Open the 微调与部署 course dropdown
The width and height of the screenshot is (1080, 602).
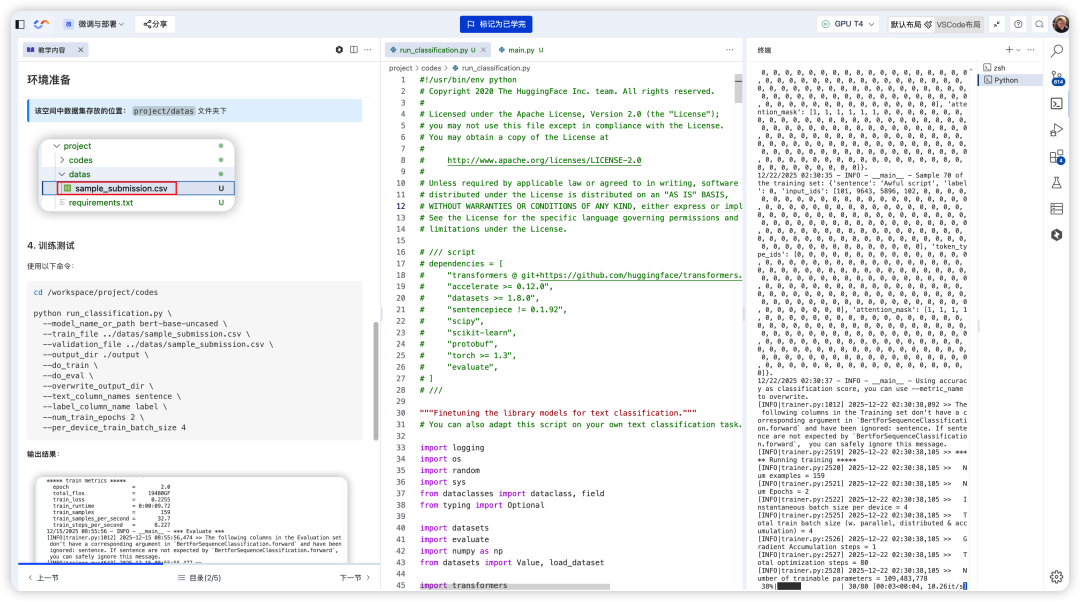94,24
